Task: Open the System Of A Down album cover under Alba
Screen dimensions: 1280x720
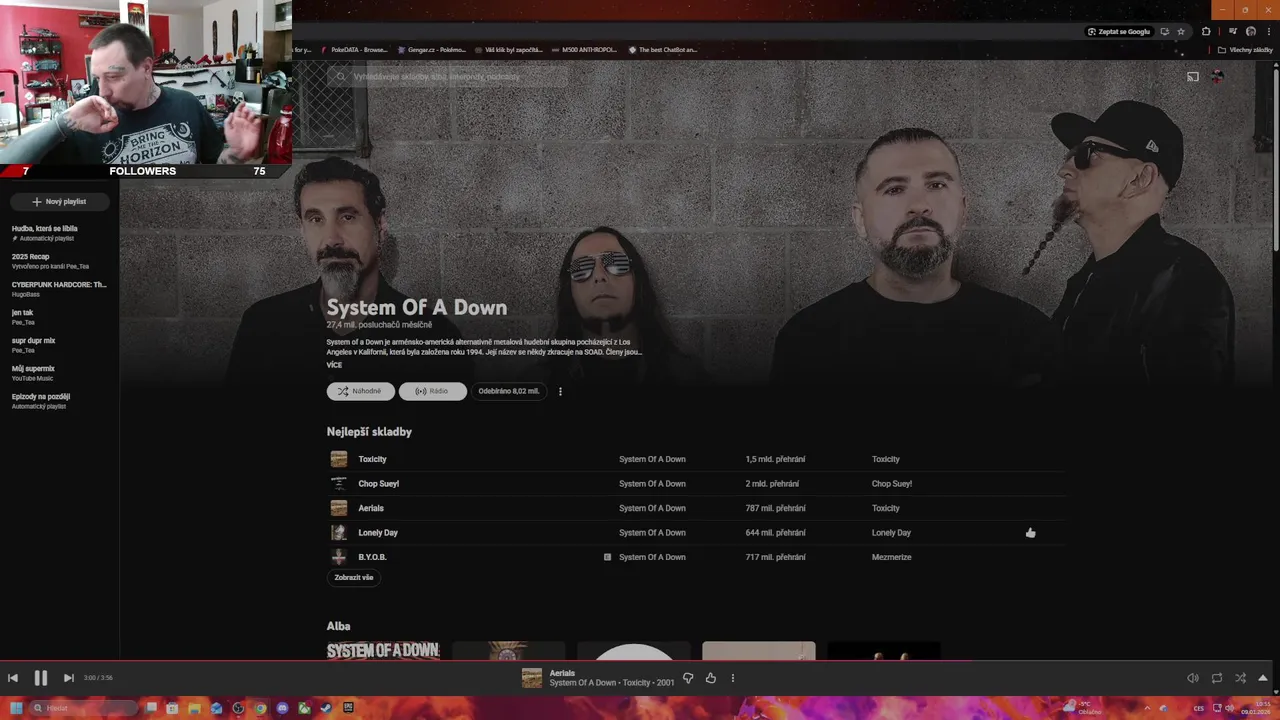Action: pyautogui.click(x=383, y=651)
